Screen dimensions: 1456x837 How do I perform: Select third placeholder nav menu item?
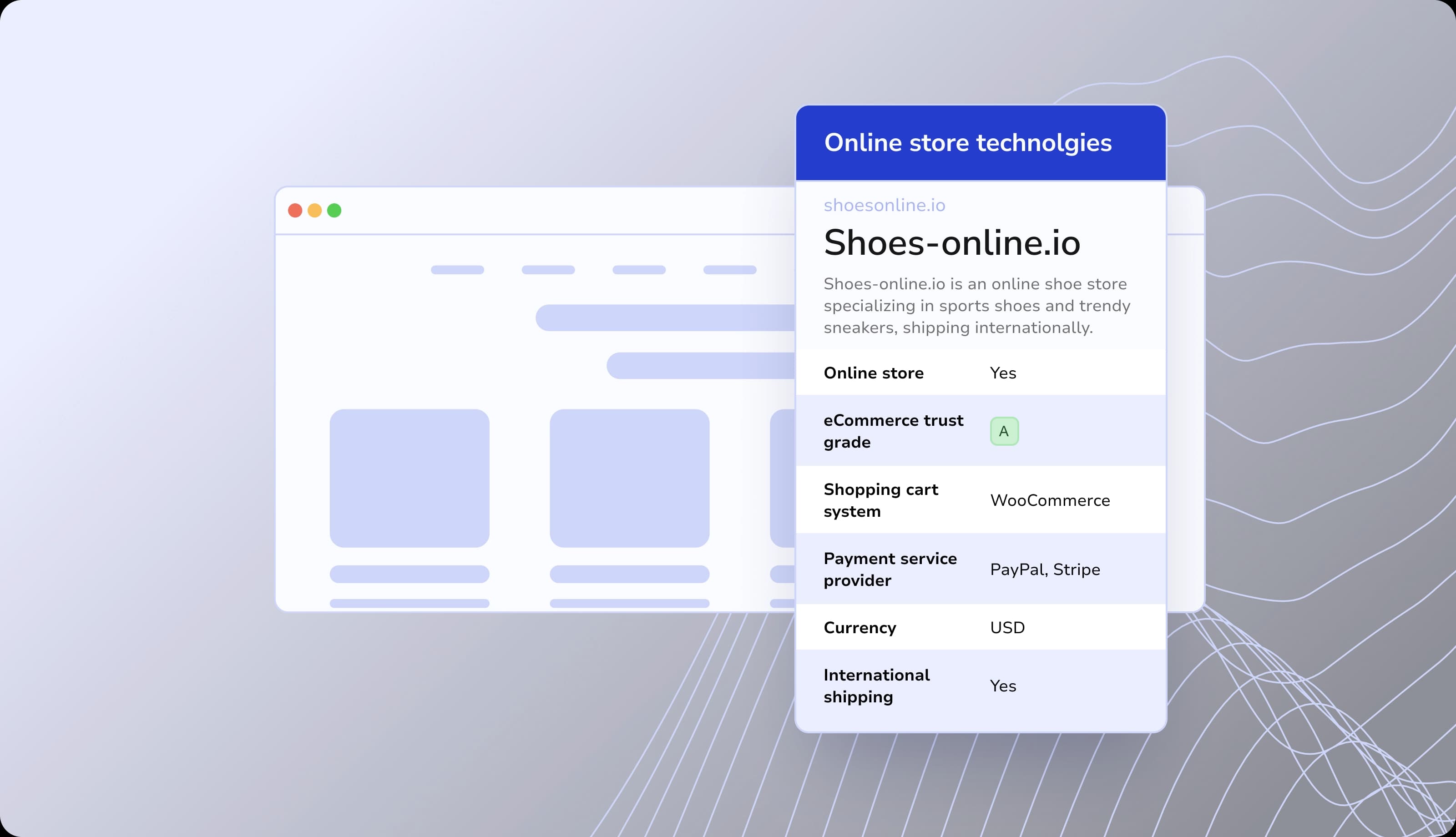[639, 270]
